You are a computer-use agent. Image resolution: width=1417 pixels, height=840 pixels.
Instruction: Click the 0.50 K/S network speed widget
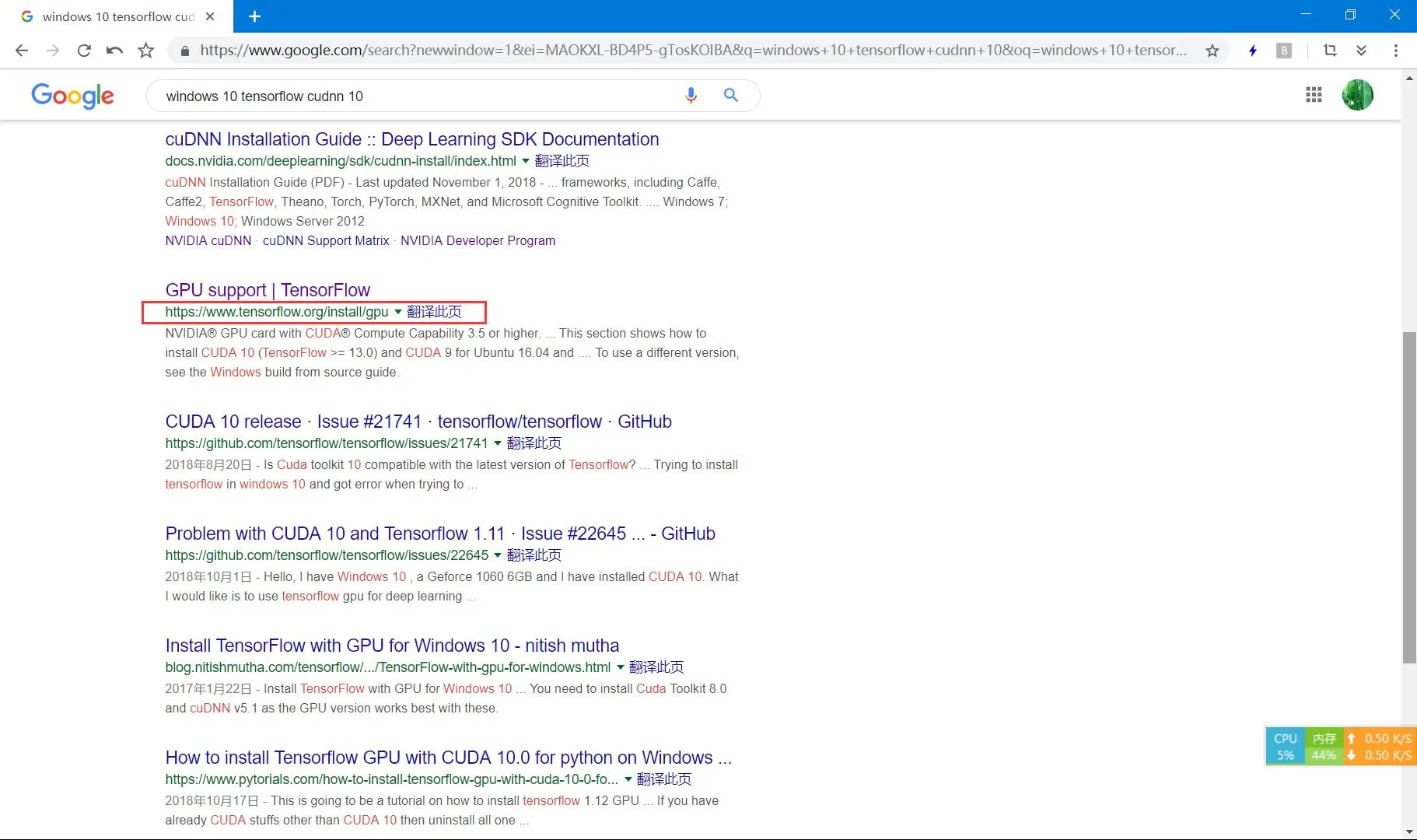[1380, 747]
